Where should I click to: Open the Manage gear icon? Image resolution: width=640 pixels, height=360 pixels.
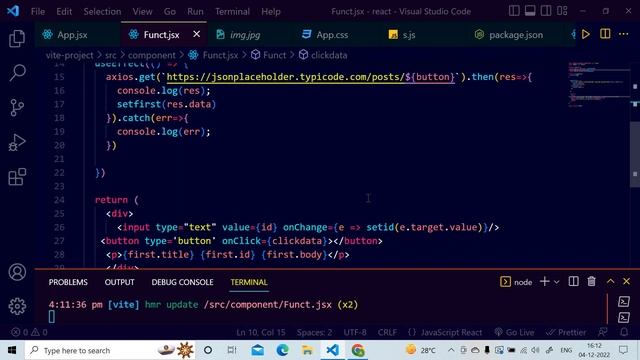click(x=17, y=306)
